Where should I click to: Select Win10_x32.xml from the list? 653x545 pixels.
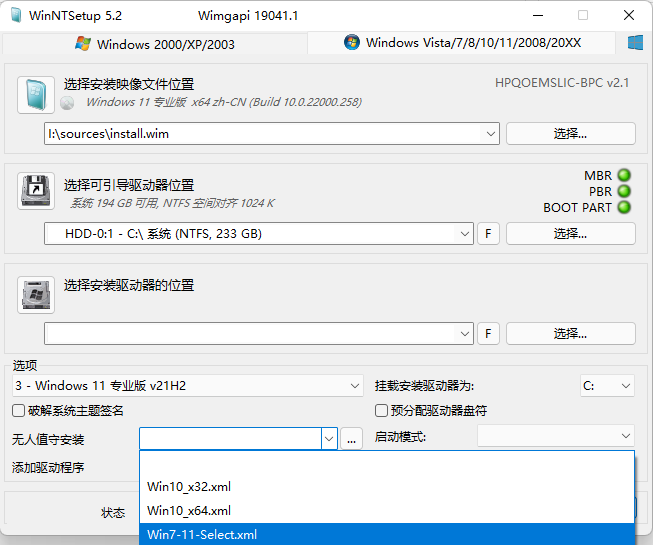click(387, 486)
